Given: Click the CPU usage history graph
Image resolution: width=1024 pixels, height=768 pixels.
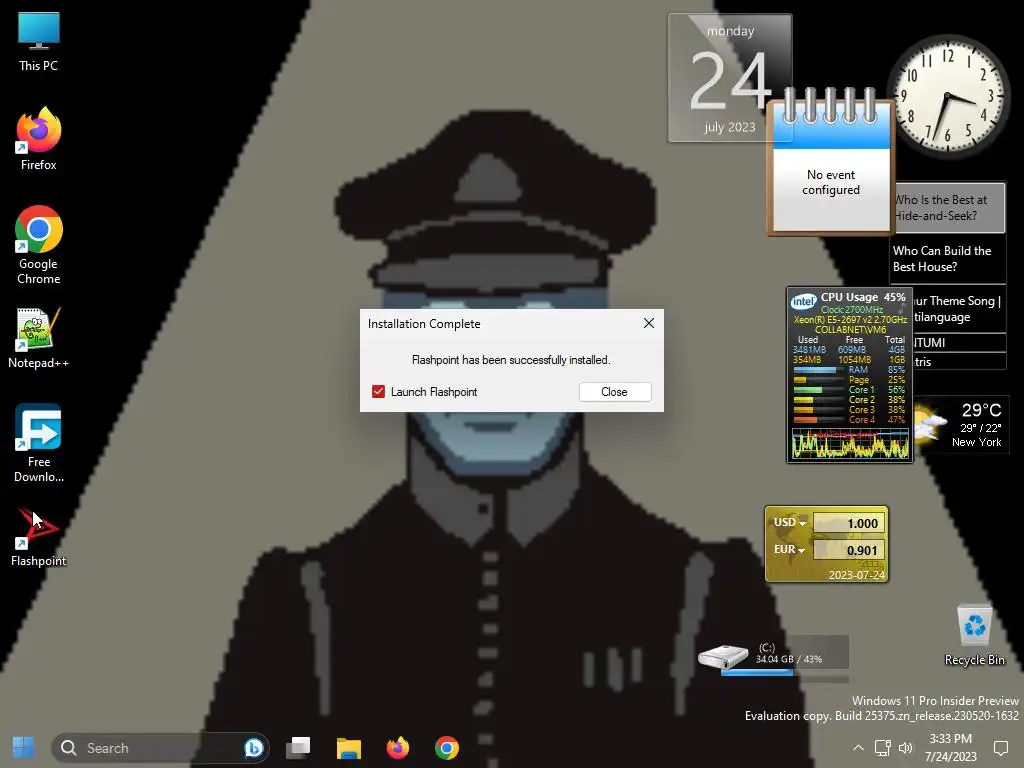Looking at the screenshot, I should pyautogui.click(x=850, y=444).
